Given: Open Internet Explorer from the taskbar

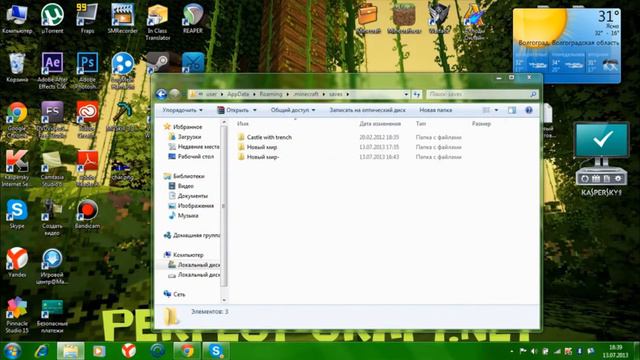Looking at the screenshot, I should 41,351.
